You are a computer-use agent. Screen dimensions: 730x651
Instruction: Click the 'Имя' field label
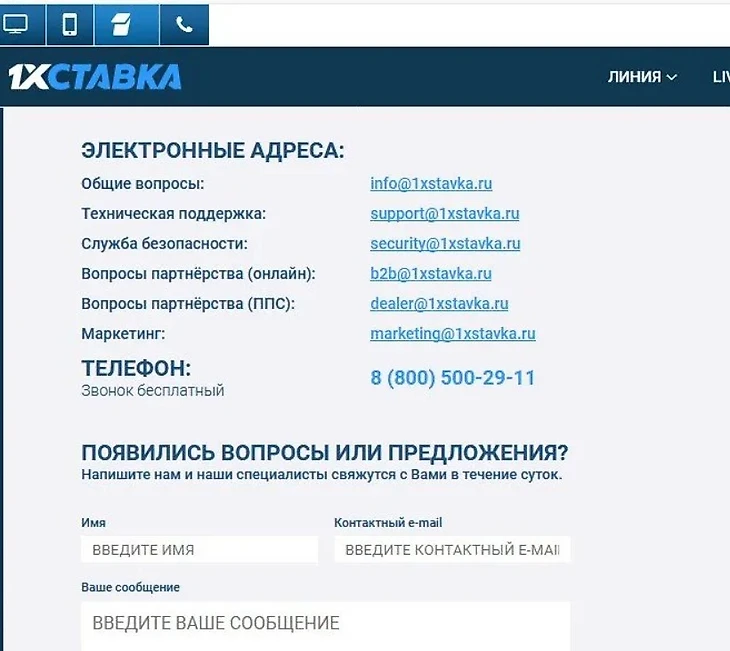[93, 523]
